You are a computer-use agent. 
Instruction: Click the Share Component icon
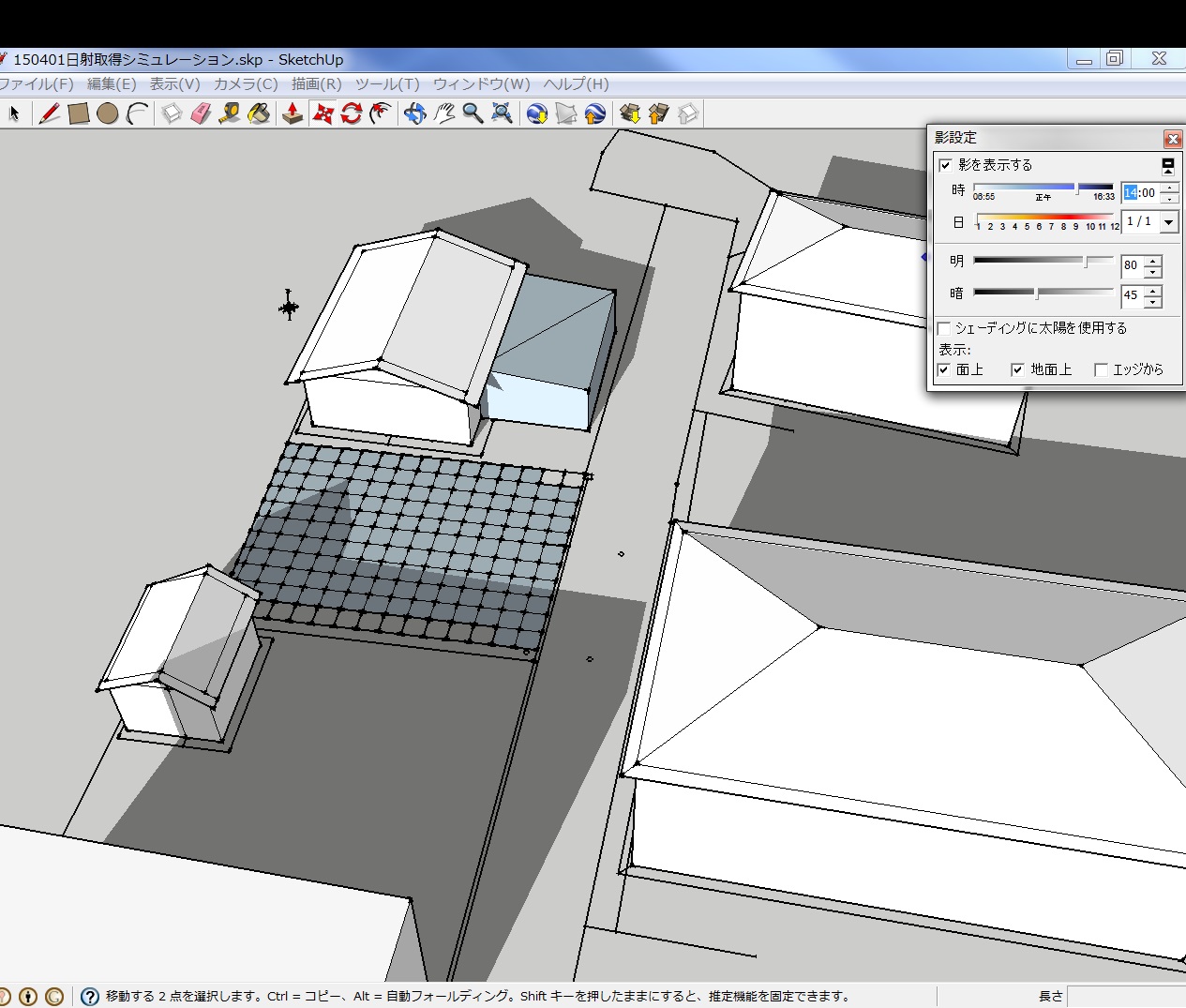click(687, 113)
